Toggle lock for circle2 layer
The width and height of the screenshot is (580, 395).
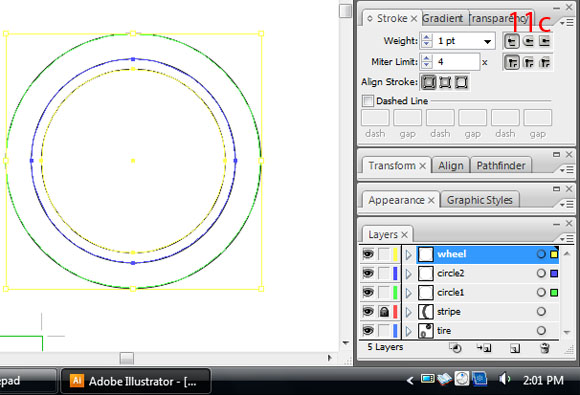384,273
